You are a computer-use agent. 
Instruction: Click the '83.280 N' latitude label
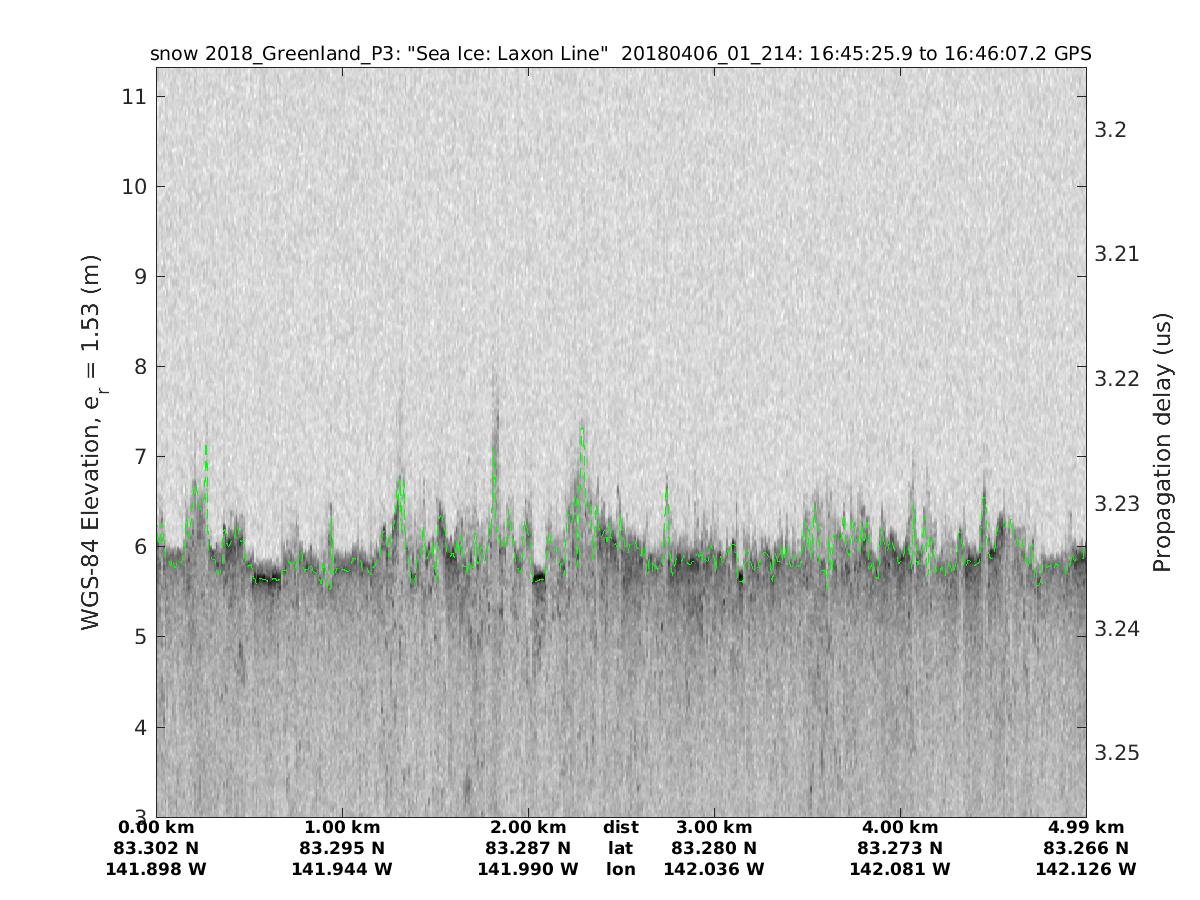click(714, 848)
